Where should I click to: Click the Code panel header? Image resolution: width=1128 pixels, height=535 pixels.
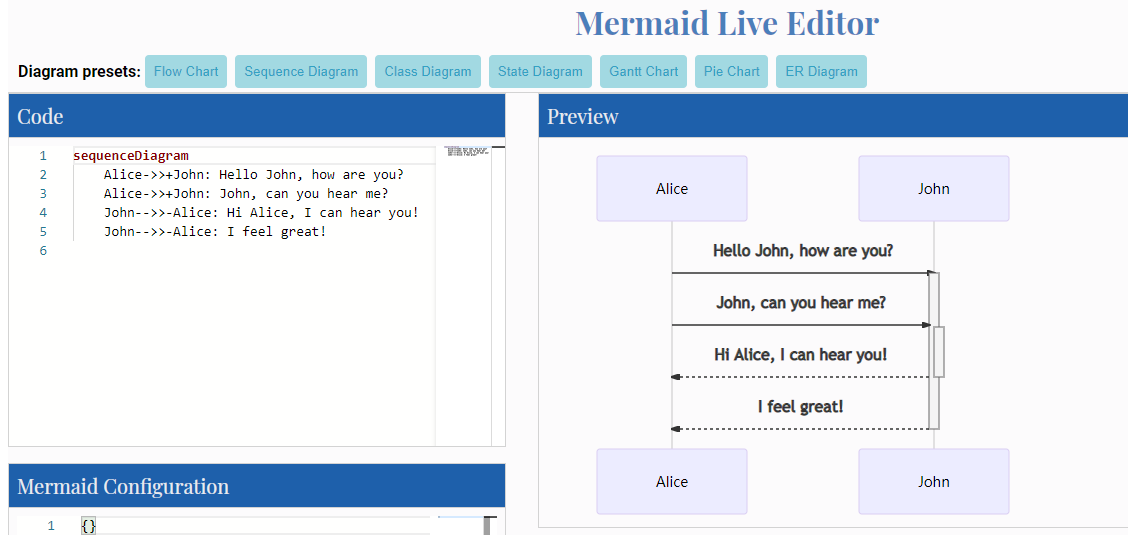(256, 116)
